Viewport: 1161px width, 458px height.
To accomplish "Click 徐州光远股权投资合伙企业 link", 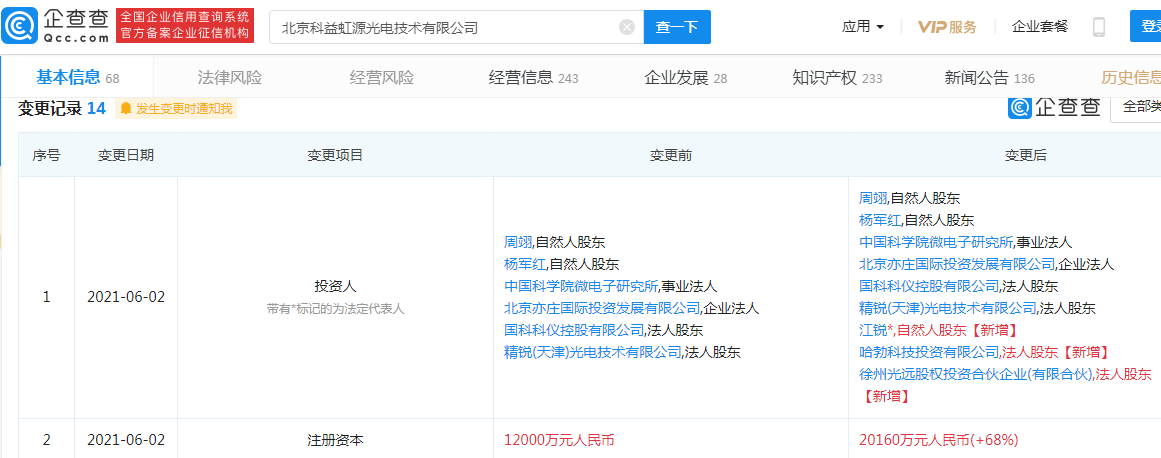I will pos(976,374).
